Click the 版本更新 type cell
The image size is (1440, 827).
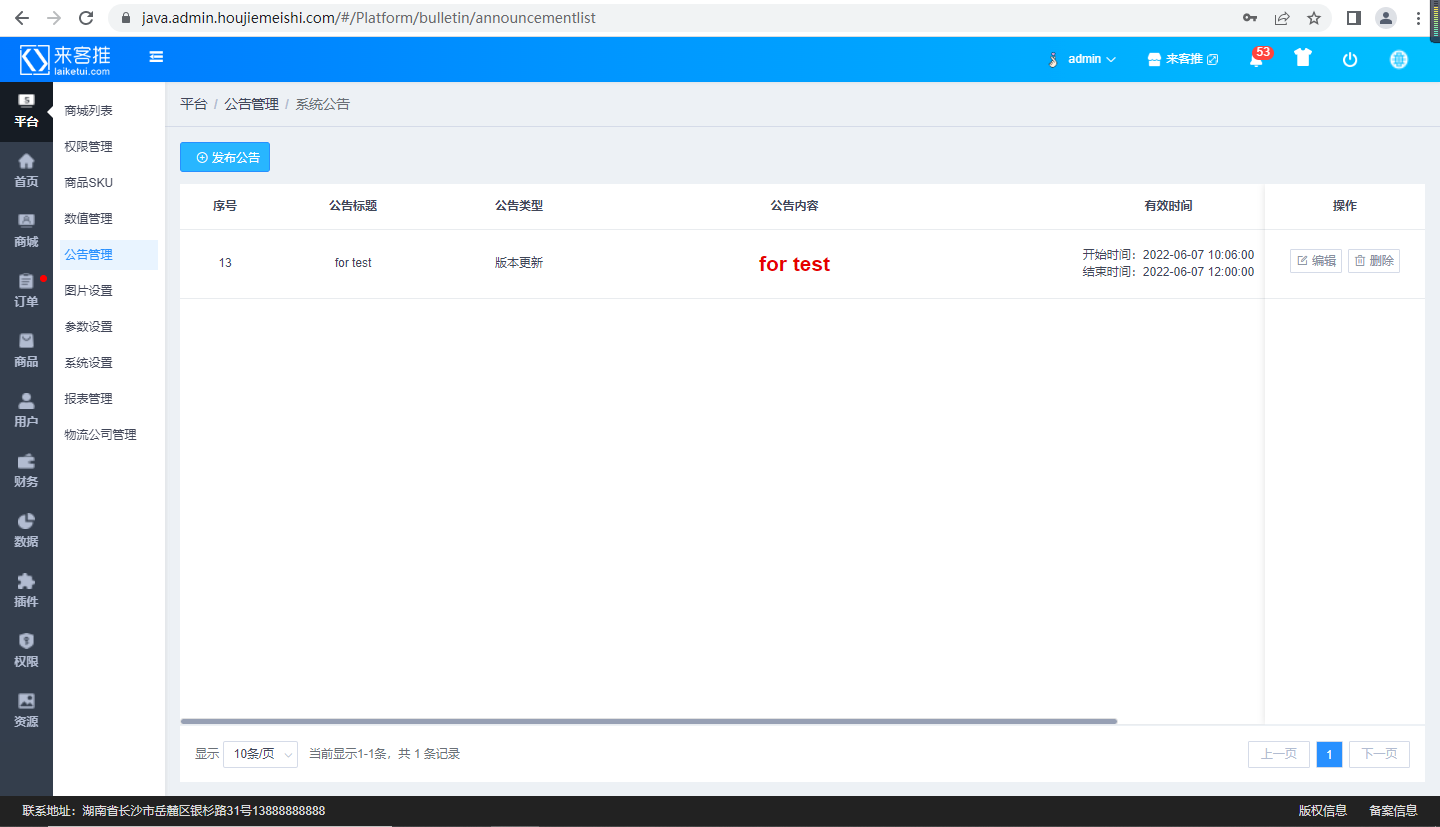519,263
